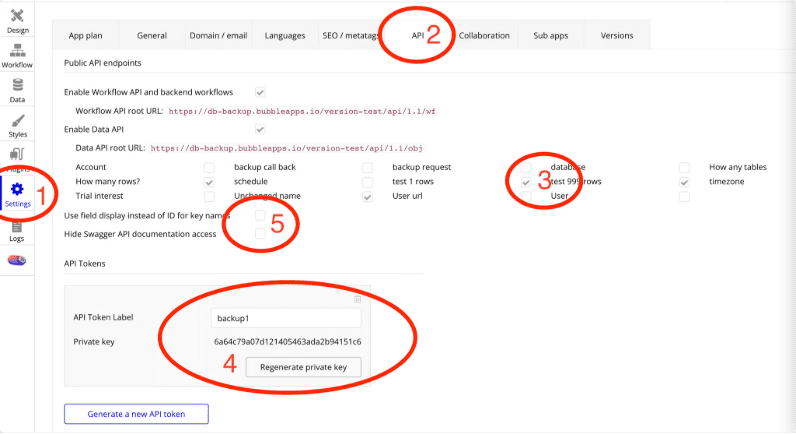Open the Logs section in sidebar
Screen dimensions: 796x434
17,231
